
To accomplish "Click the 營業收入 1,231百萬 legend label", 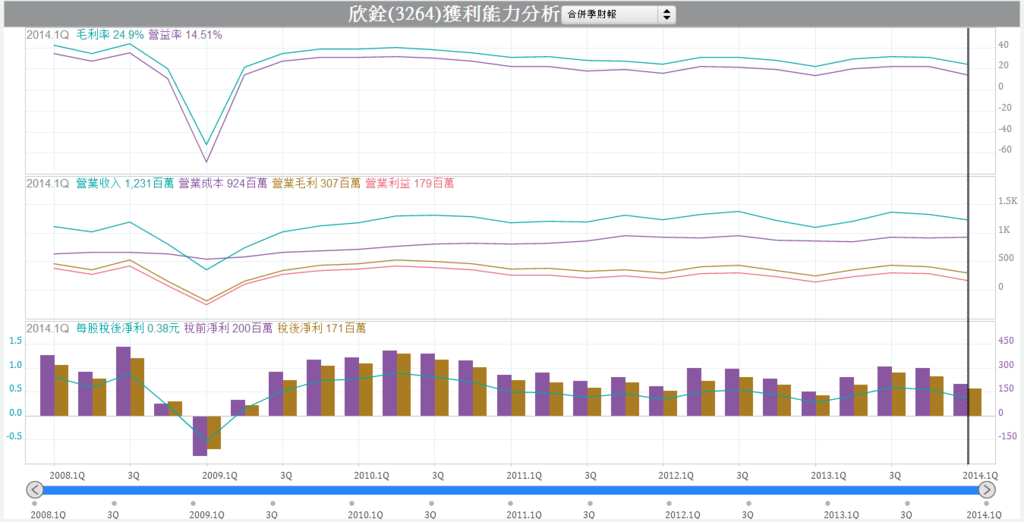I will click(x=125, y=184).
